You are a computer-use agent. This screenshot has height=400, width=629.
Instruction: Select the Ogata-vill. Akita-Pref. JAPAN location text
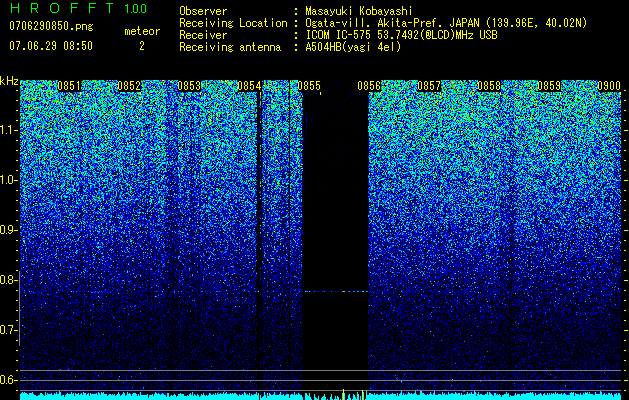[446, 23]
